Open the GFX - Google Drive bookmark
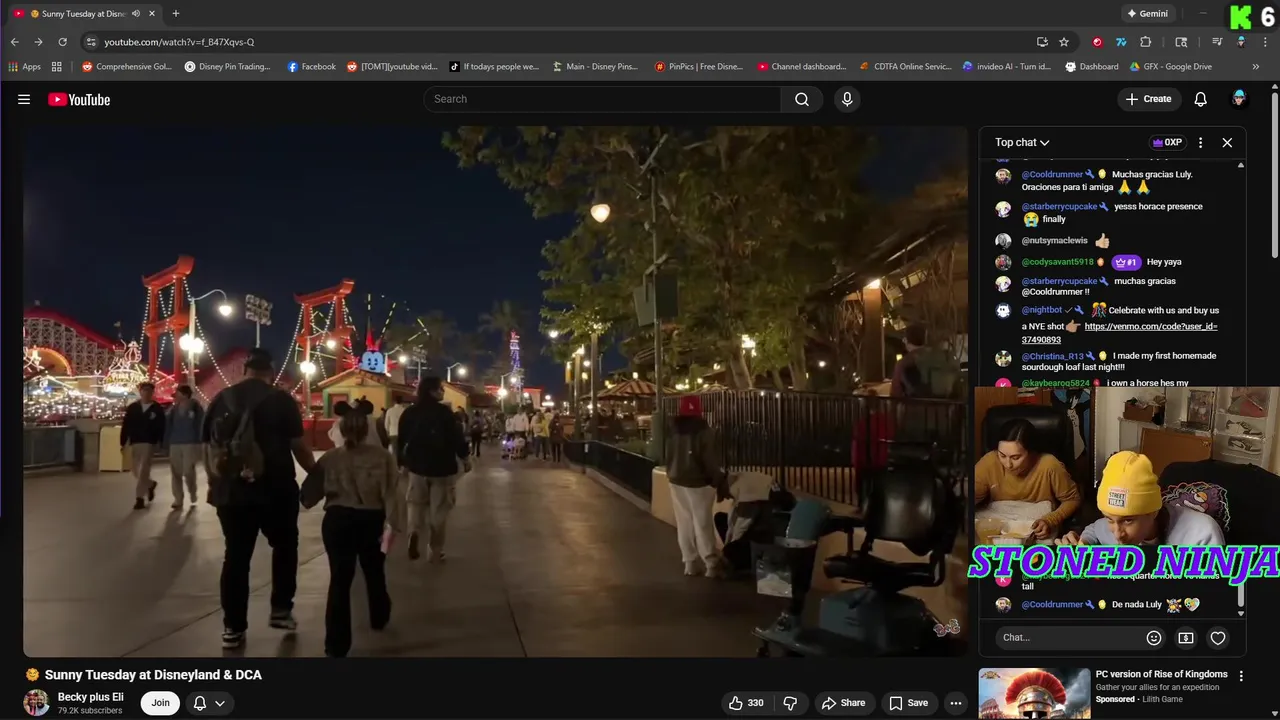The width and height of the screenshot is (1280, 720). (1171, 67)
